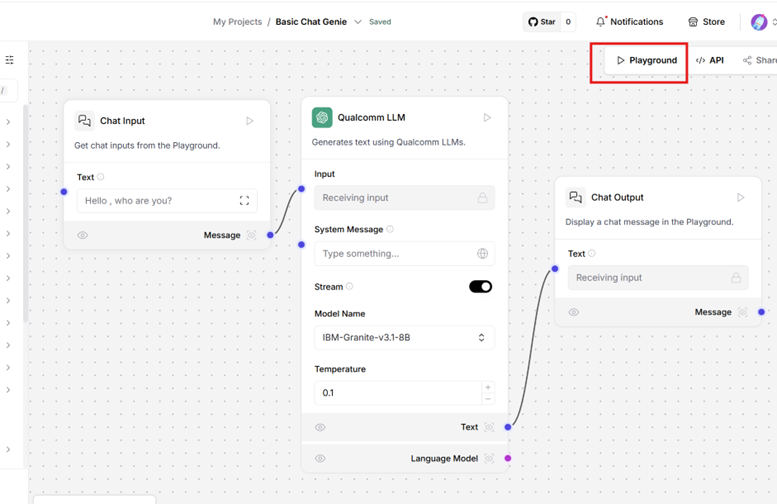777x504 pixels.
Task: Click the Chat Input node icon
Action: coord(84,120)
